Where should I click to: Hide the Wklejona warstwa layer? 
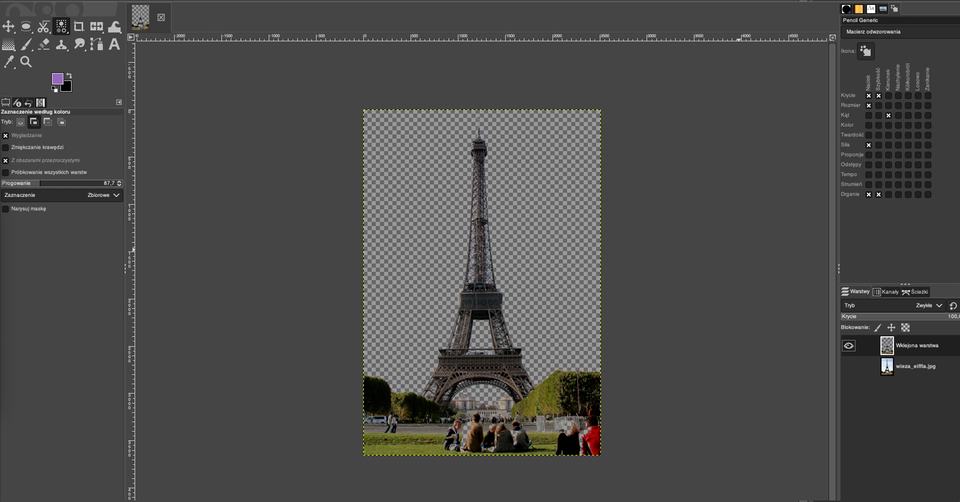click(x=849, y=345)
